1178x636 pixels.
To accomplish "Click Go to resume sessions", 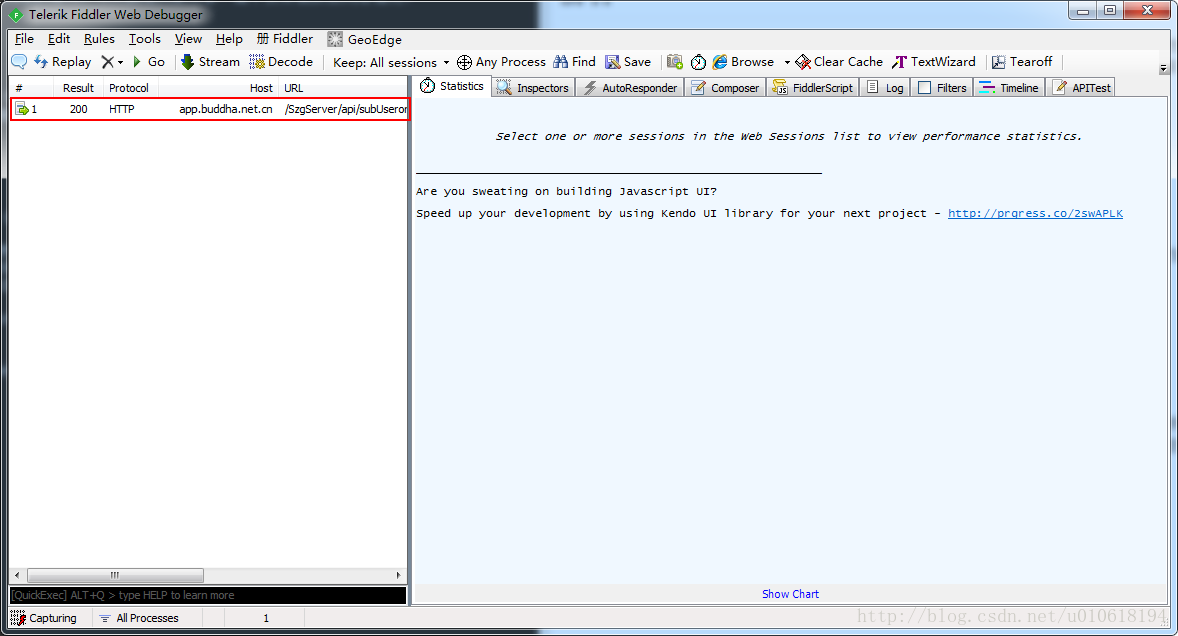I will click(x=149, y=62).
